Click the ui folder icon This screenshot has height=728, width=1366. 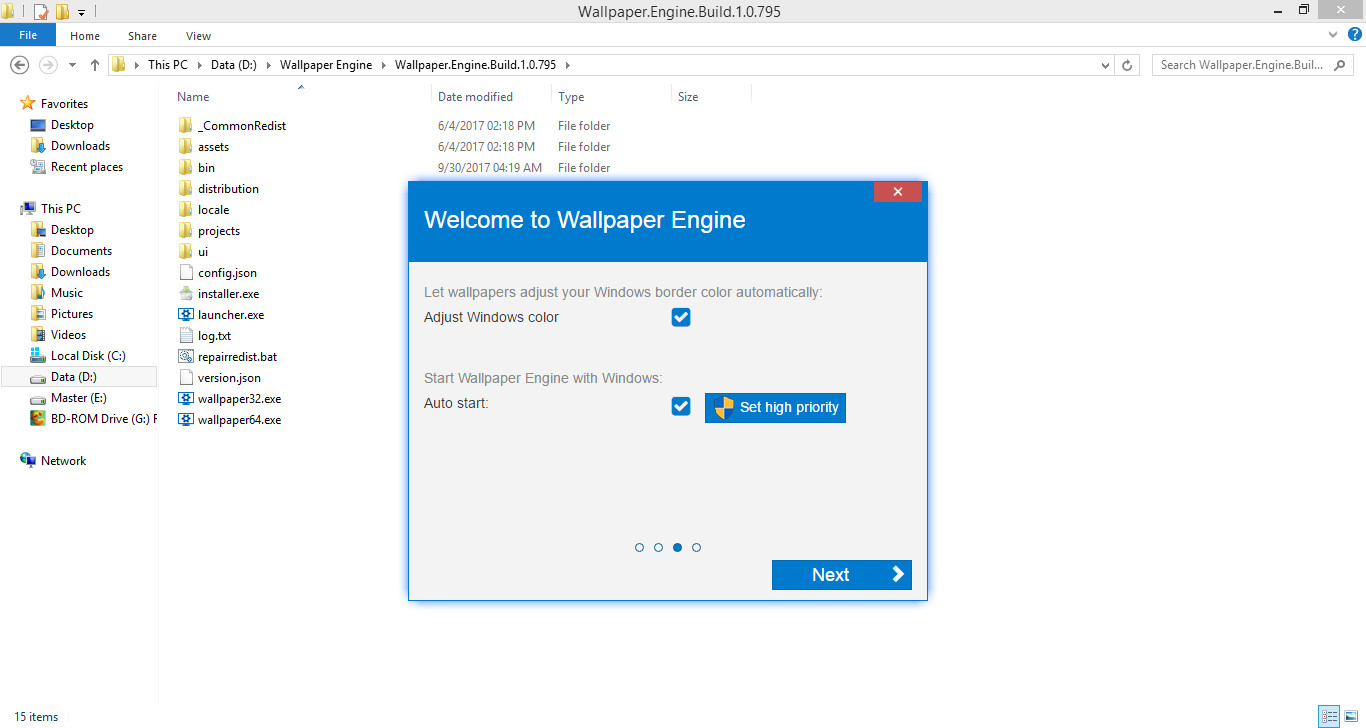tap(185, 252)
